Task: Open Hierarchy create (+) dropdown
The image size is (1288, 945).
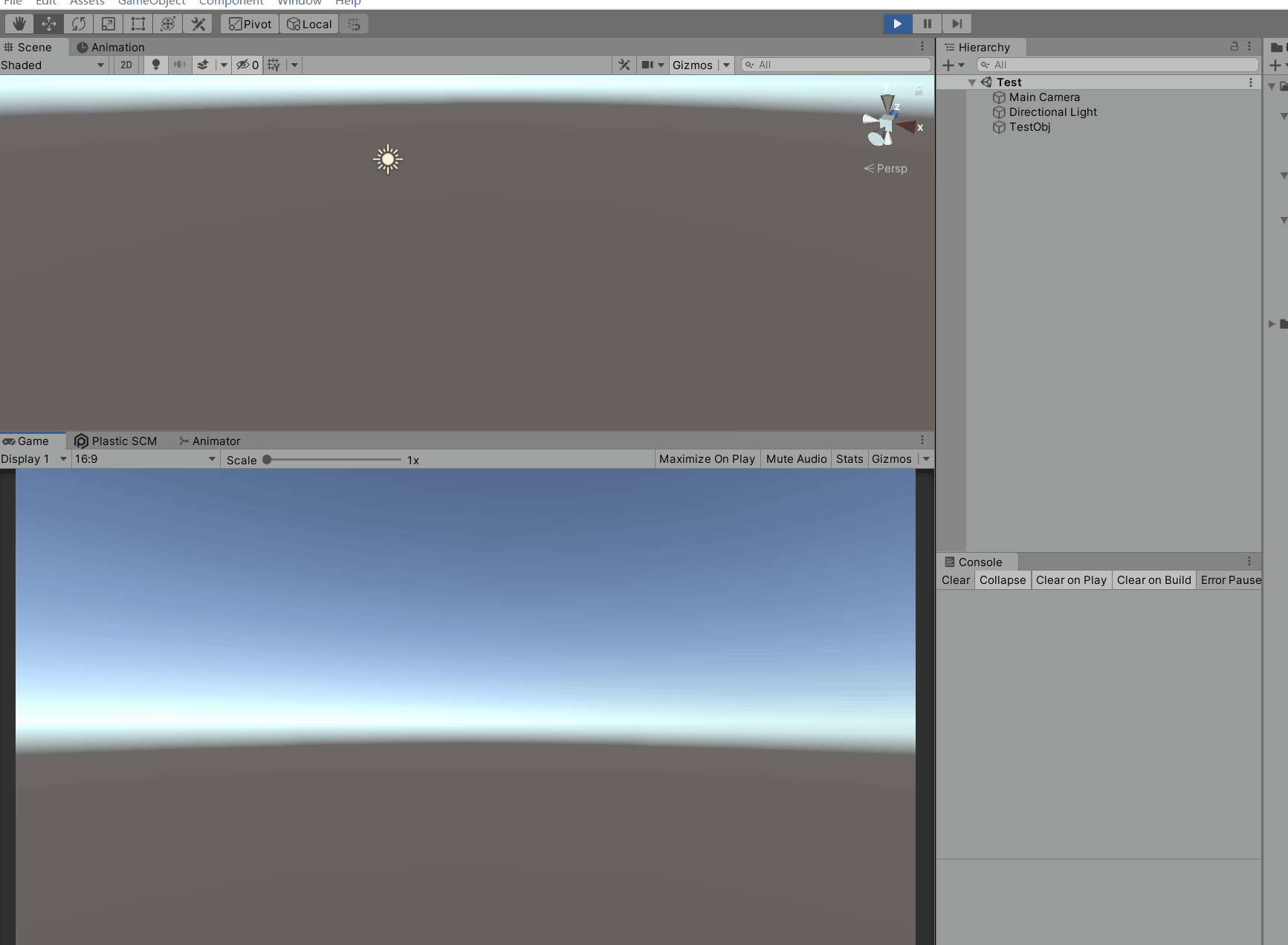Action: (x=954, y=65)
